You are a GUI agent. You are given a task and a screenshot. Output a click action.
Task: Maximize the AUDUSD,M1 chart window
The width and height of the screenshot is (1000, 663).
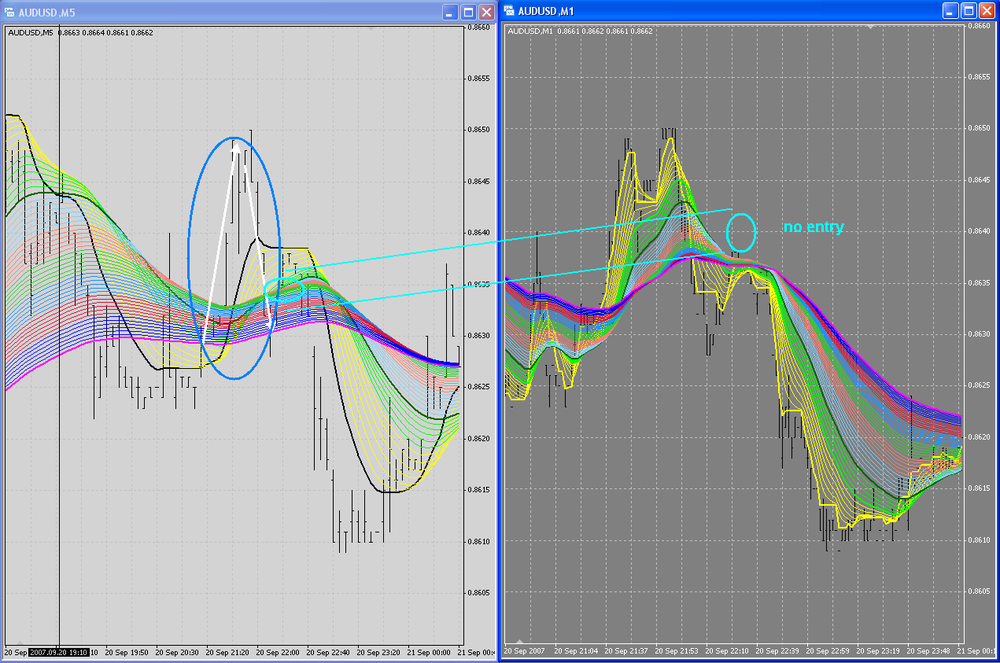pyautogui.click(x=968, y=11)
